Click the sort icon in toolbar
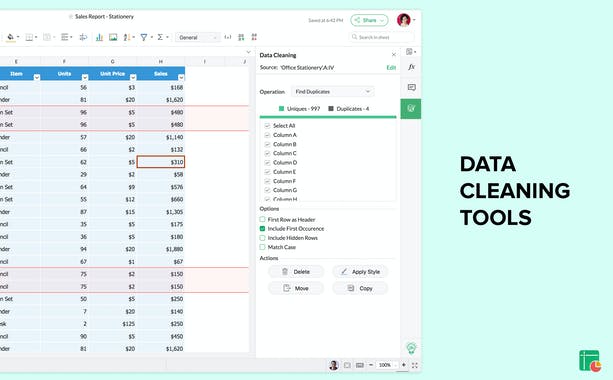613x380 pixels. point(127,37)
